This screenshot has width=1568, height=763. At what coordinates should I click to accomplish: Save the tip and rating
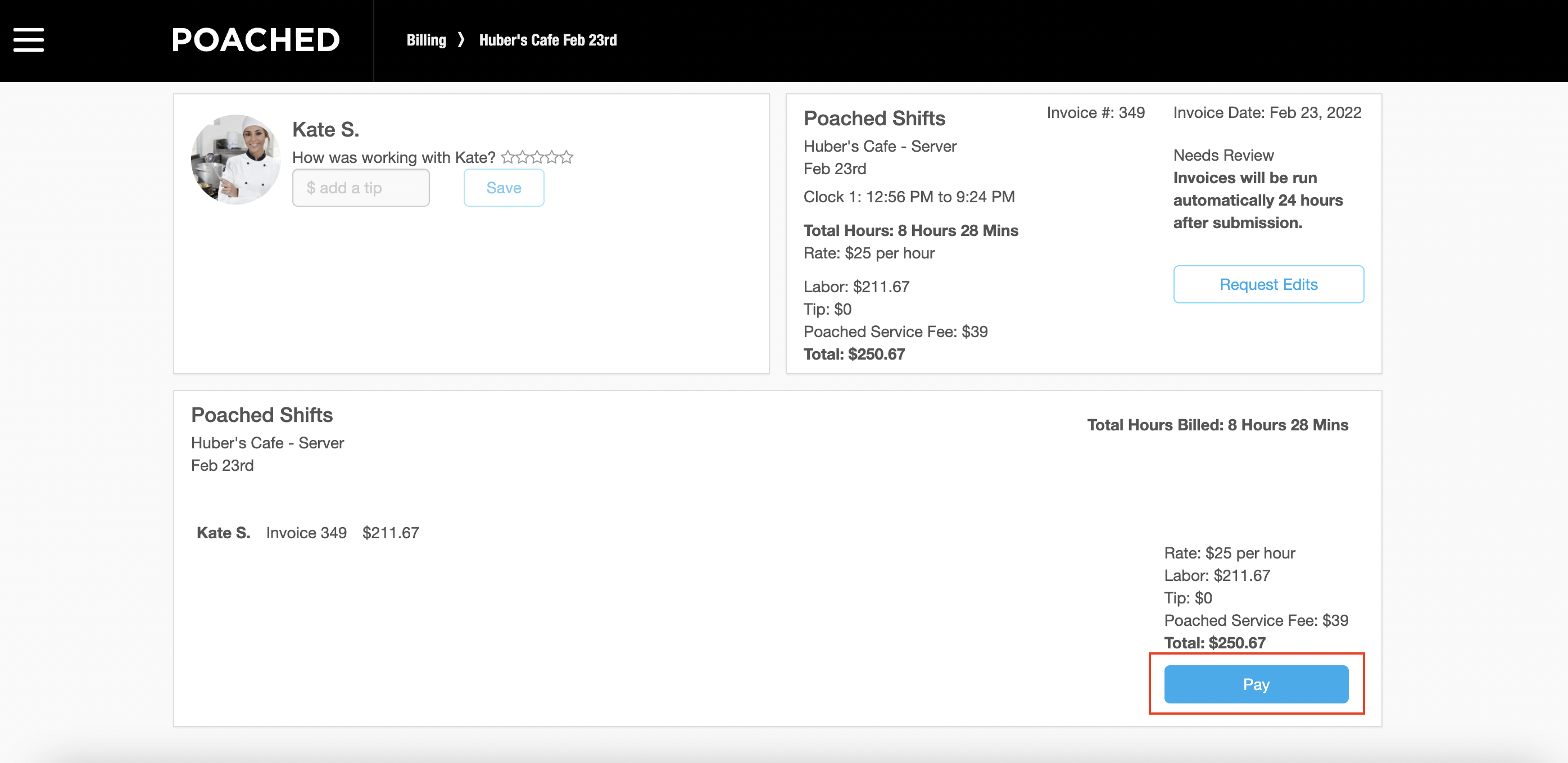(504, 188)
